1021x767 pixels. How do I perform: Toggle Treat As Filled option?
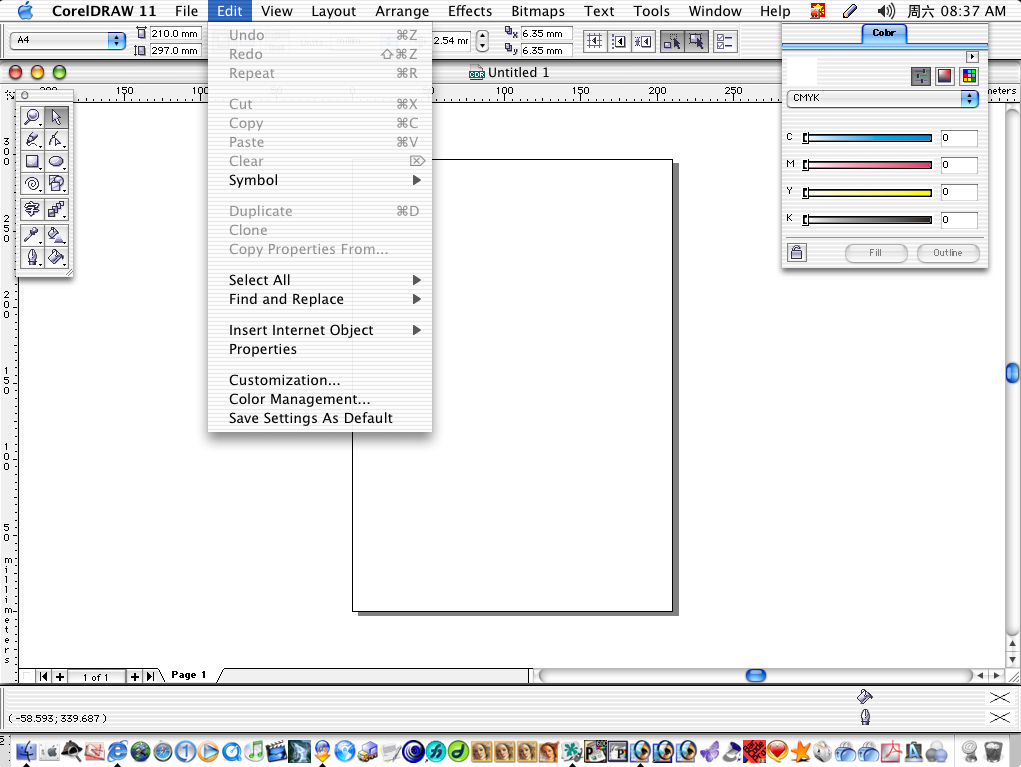(696, 42)
